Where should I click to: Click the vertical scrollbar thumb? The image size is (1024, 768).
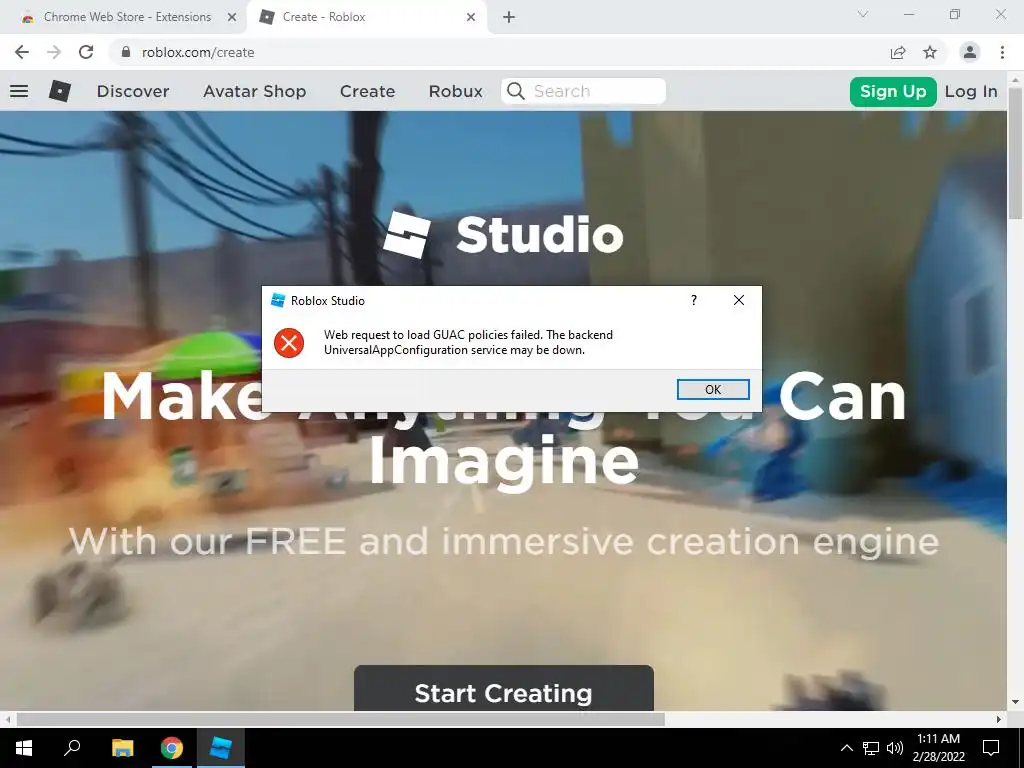[x=1016, y=153]
